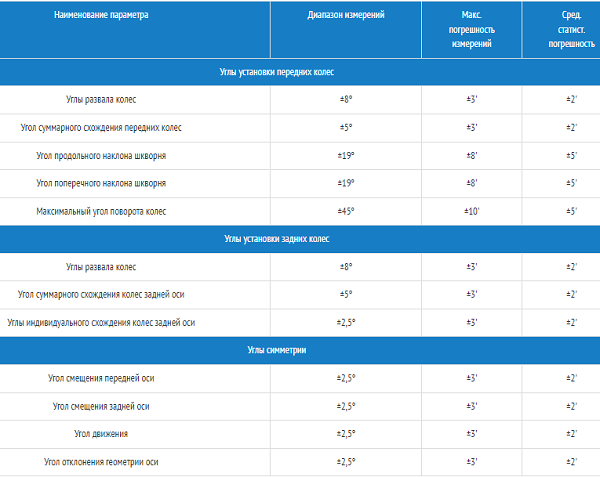Click the 'Угол поперечного наклона шкворня' row label

[x=101, y=184]
